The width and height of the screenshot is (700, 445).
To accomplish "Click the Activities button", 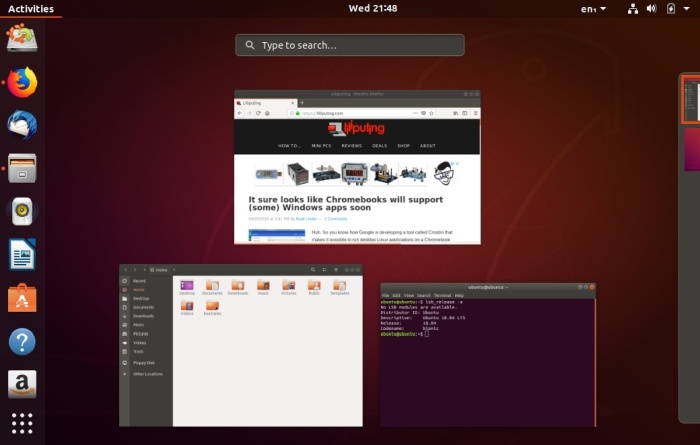I will [x=31, y=8].
